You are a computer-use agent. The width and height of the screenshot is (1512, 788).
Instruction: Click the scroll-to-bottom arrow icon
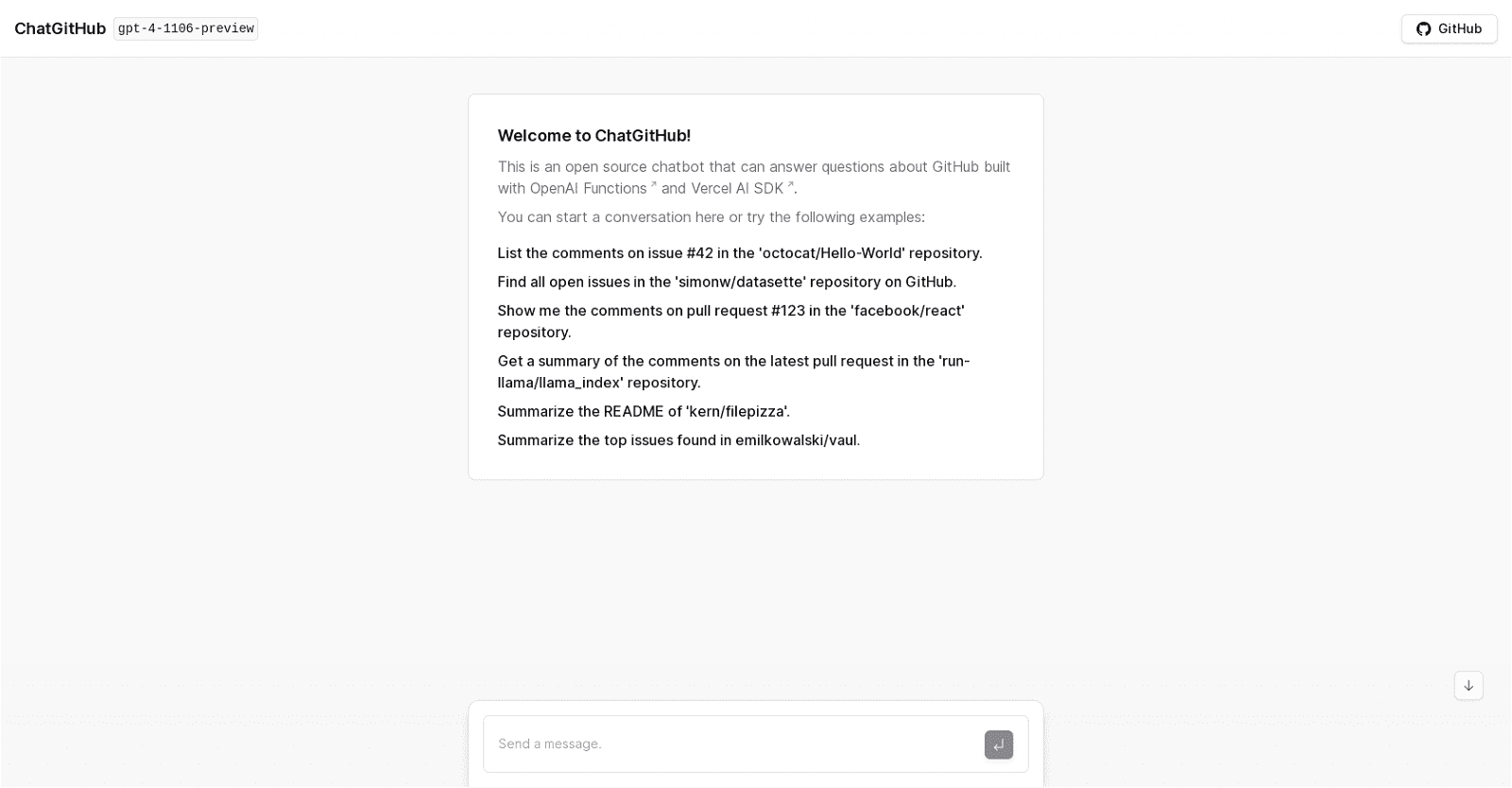coord(1469,686)
